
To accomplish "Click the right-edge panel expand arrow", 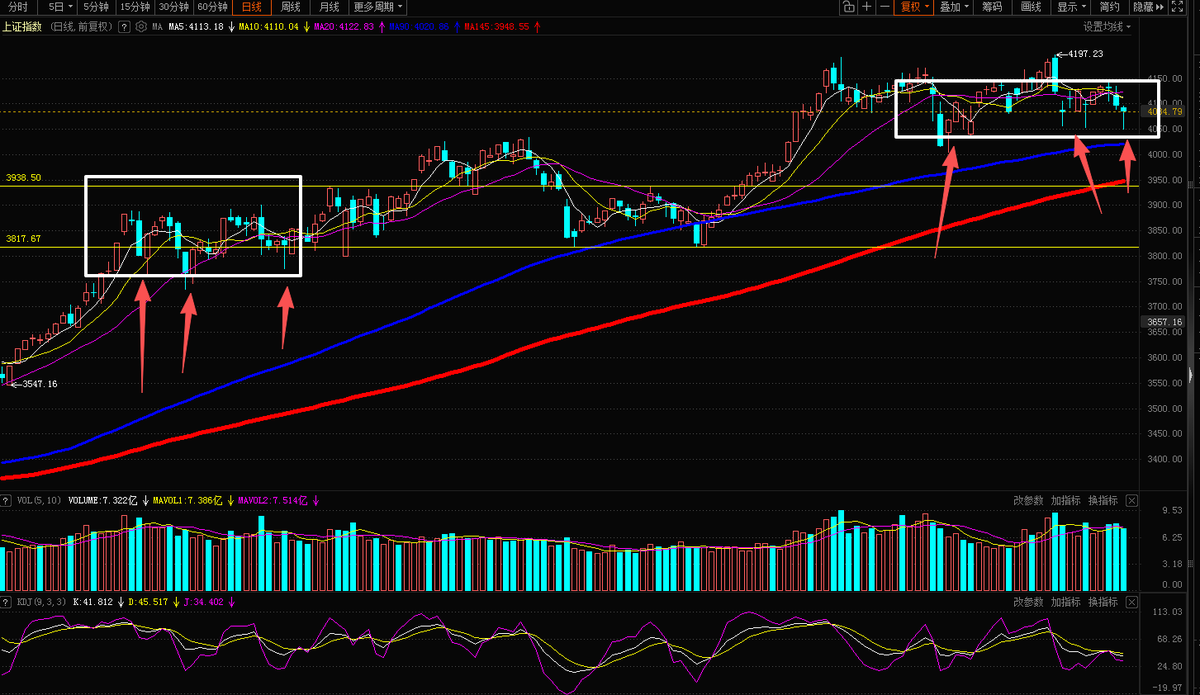I will coord(1190,374).
